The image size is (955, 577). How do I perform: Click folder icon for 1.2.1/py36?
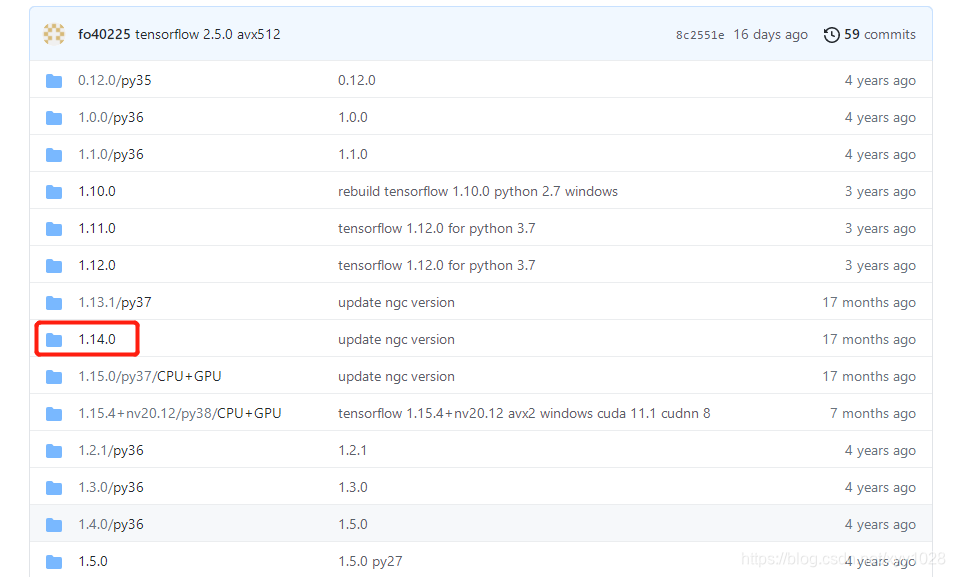(x=54, y=451)
